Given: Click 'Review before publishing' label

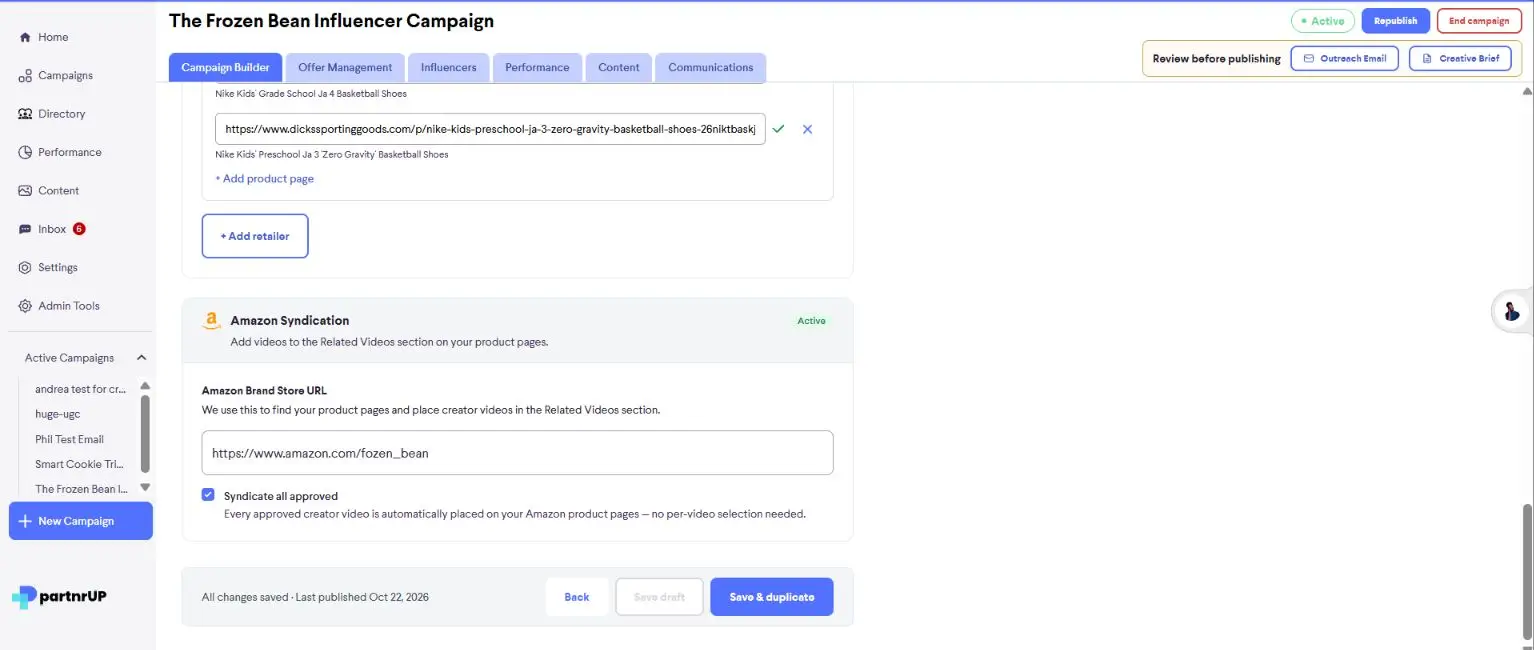Looking at the screenshot, I should (x=1217, y=59).
